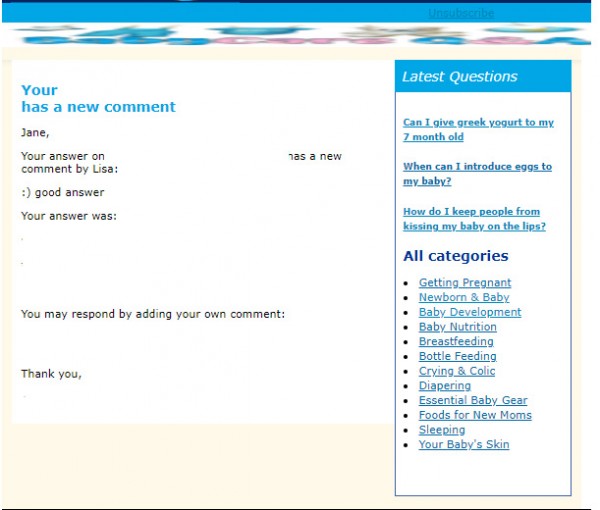Open Crying & Colic category
The image size is (600, 510).
pos(457,371)
